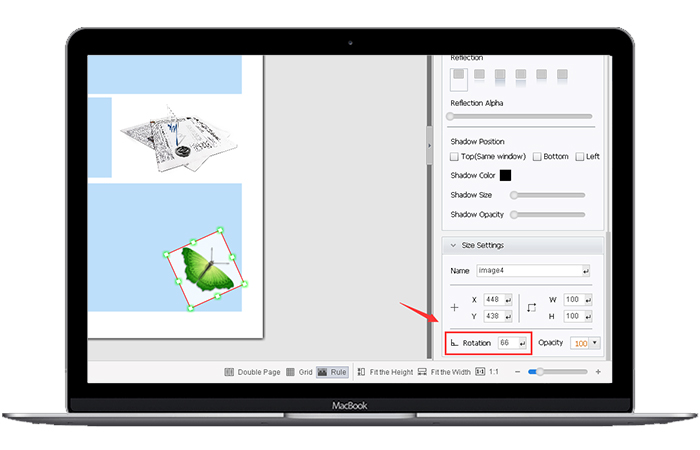Enable Top (Same window) shadow position
700x450 pixels.
pos(455,157)
